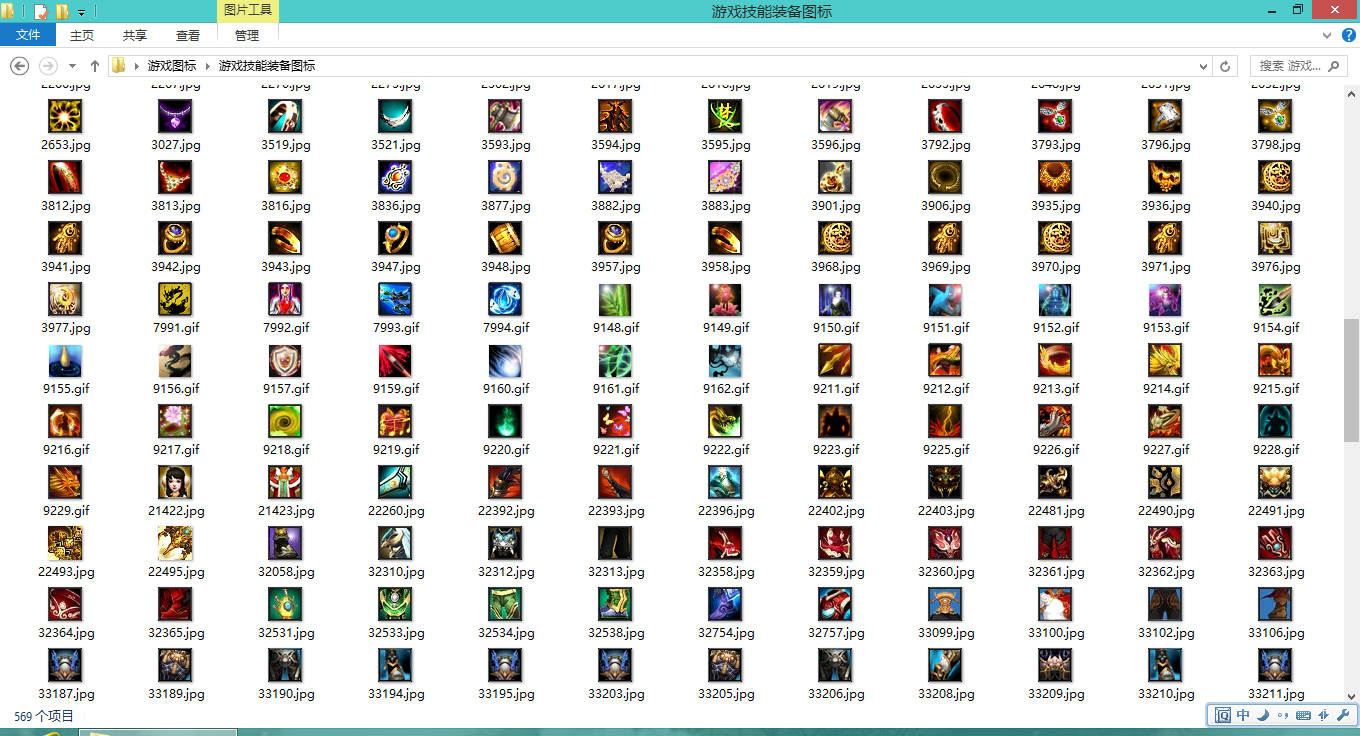Select the 9161.gif green ring icon
Viewport: 1360px width, 736px height.
pyautogui.click(x=615, y=361)
